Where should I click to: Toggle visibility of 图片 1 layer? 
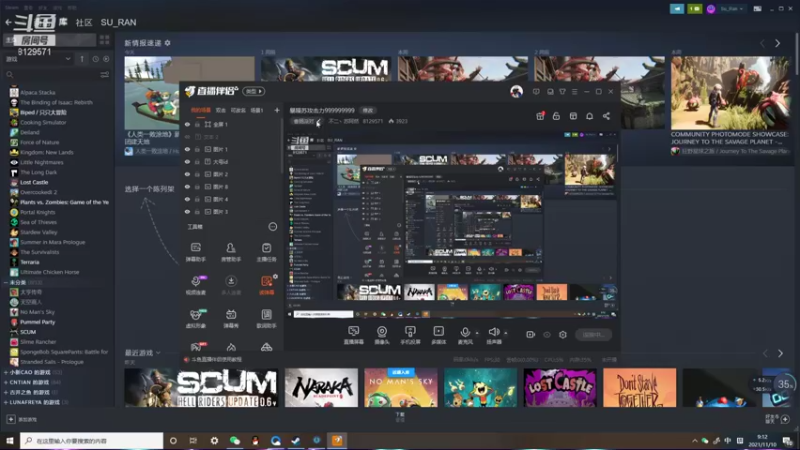pyautogui.click(x=187, y=149)
